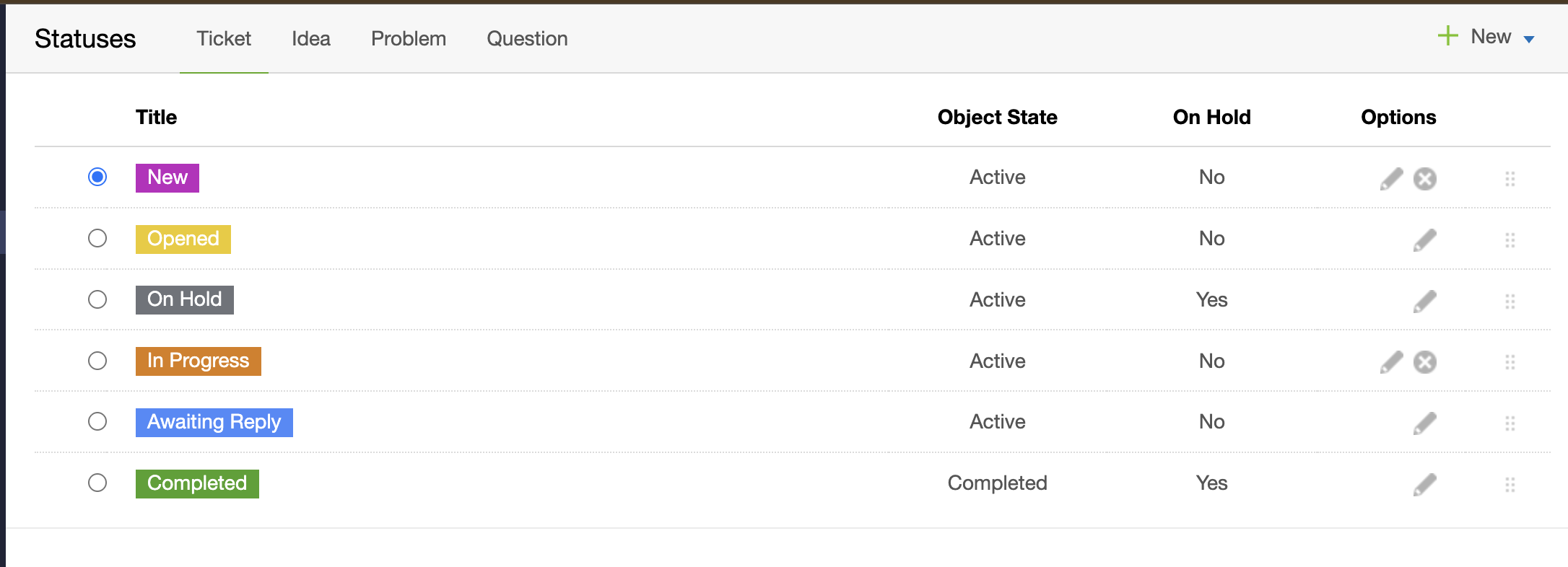This screenshot has height=567, width=1568.
Task: Click the drag handle for Completed row
Action: [1510, 484]
